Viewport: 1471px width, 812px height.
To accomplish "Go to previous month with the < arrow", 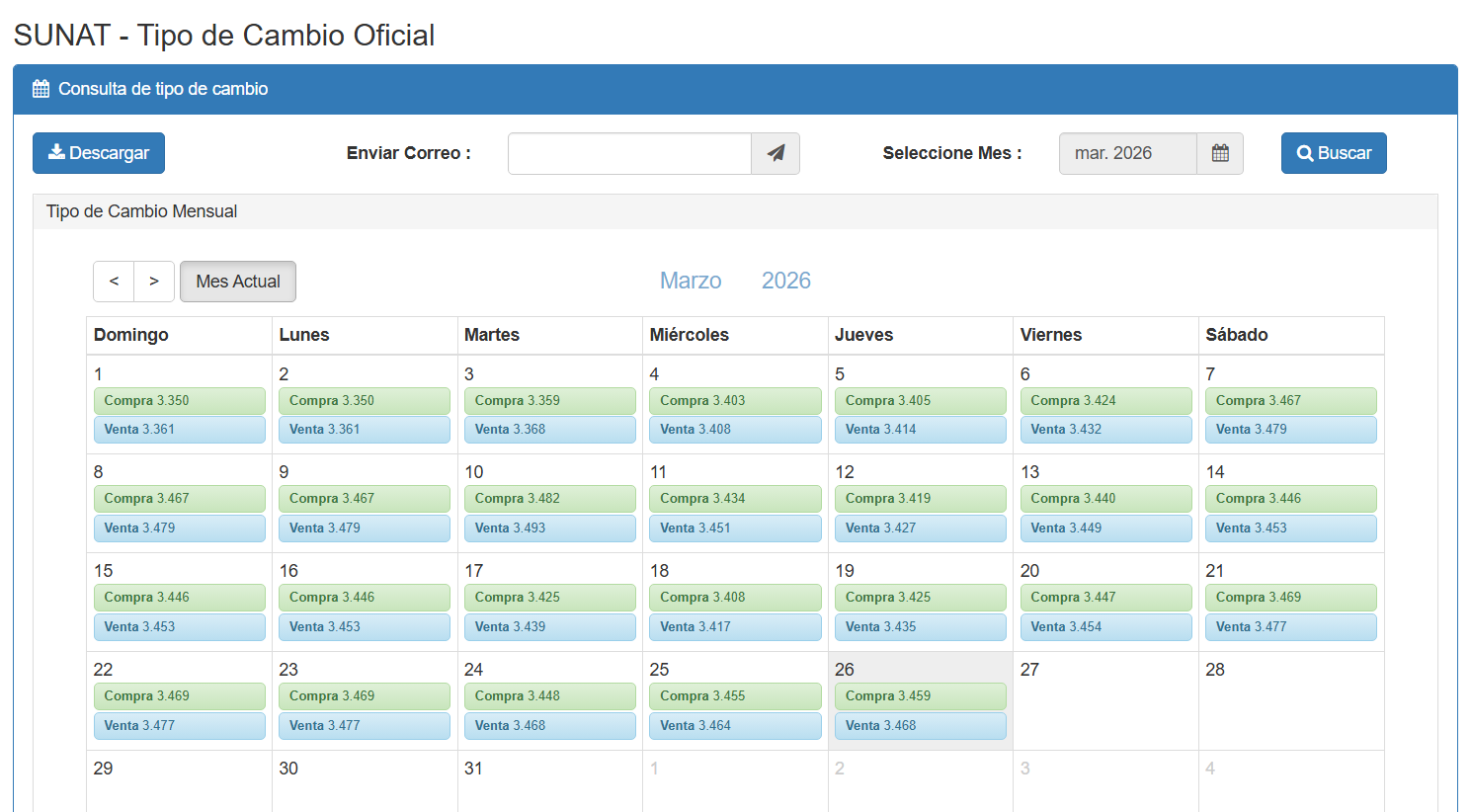I will (114, 282).
